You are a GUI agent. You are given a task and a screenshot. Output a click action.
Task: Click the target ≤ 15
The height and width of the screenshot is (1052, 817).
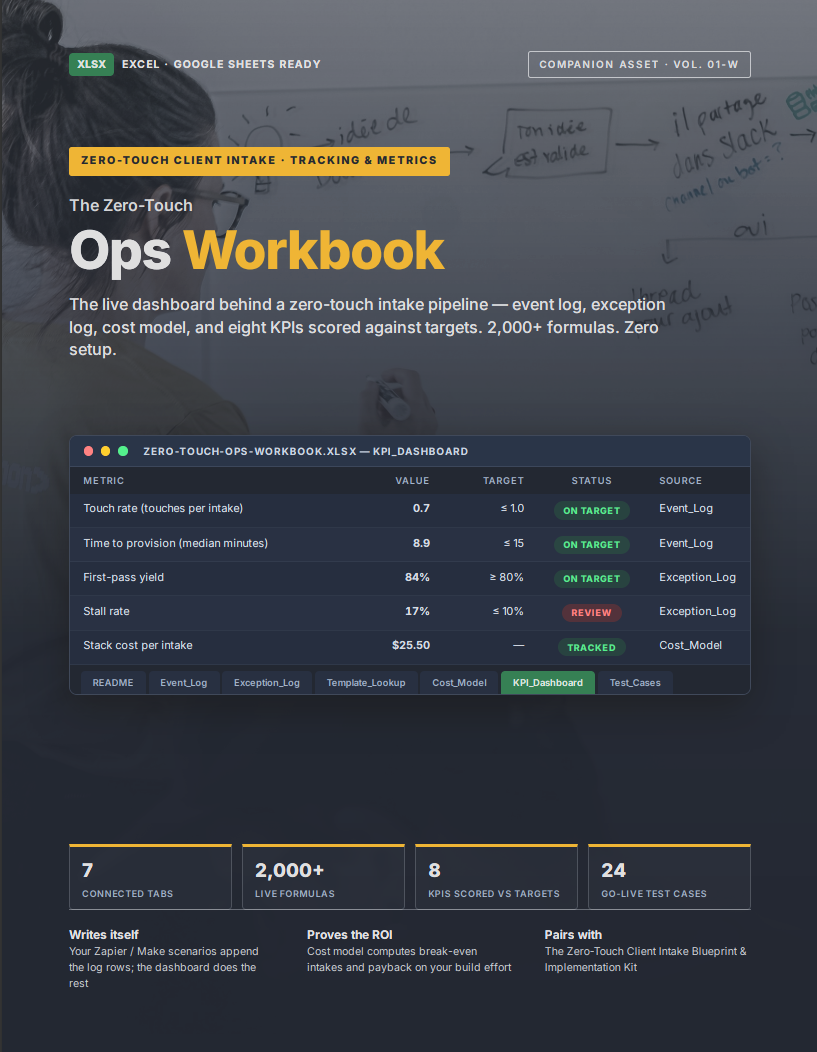click(514, 543)
